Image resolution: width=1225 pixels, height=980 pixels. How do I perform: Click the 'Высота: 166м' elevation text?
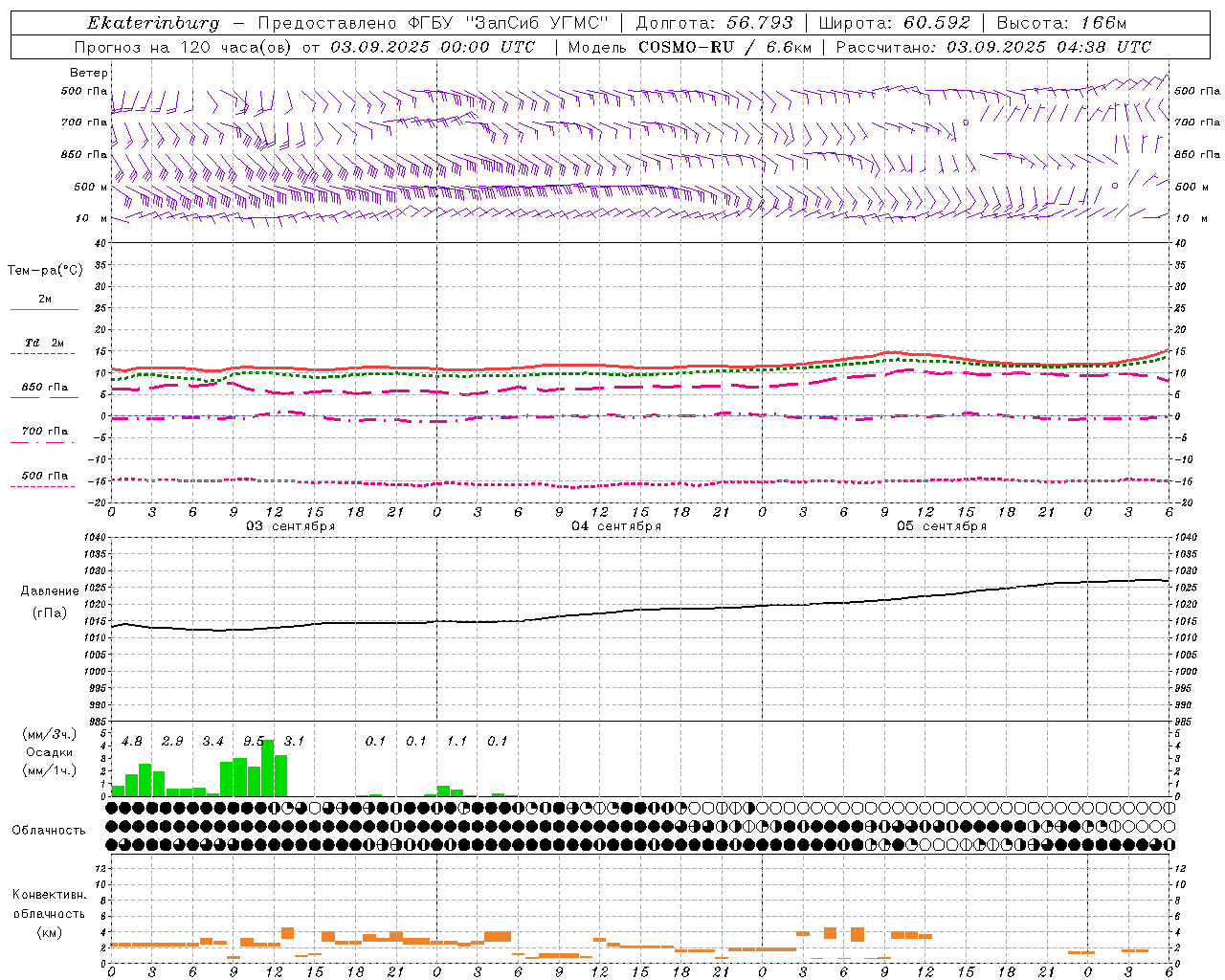(1061, 23)
